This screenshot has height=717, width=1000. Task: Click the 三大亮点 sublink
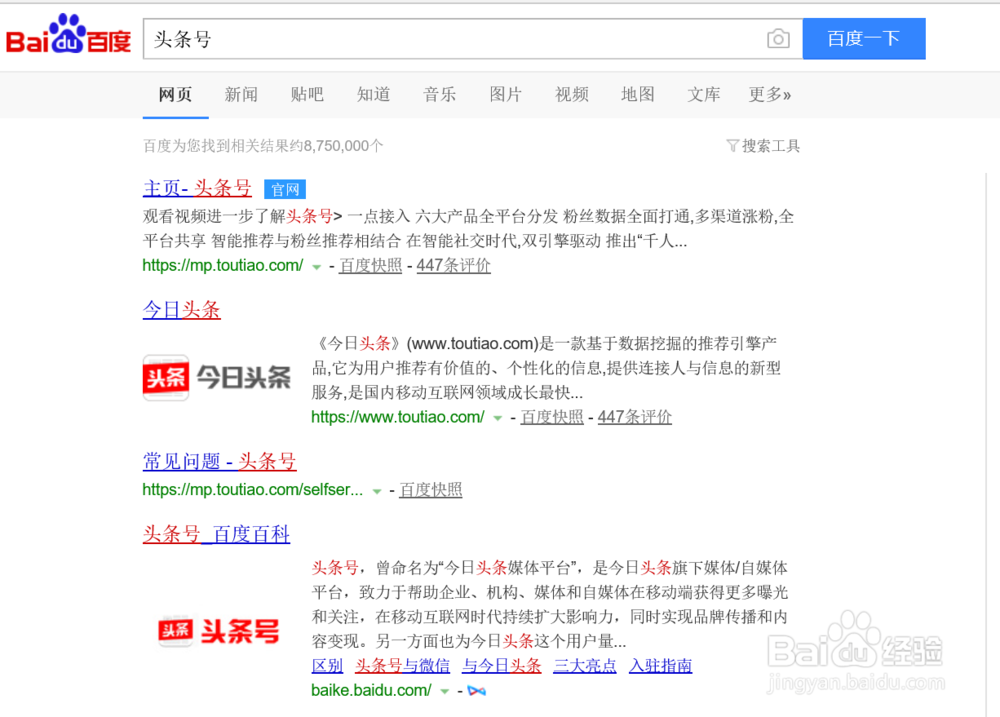coord(585,666)
